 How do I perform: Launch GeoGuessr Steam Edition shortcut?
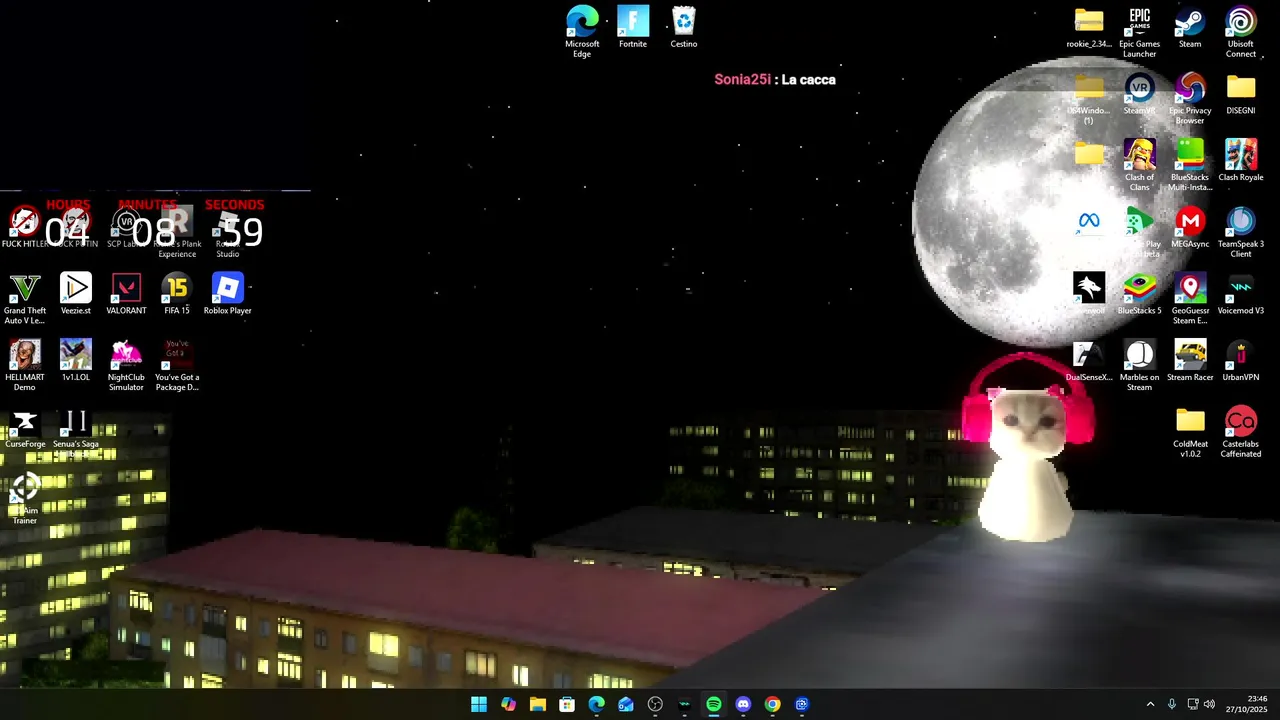pos(1190,299)
